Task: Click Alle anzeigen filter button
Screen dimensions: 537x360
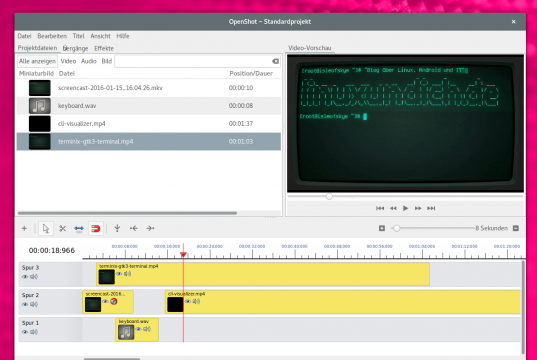Action: (37, 61)
